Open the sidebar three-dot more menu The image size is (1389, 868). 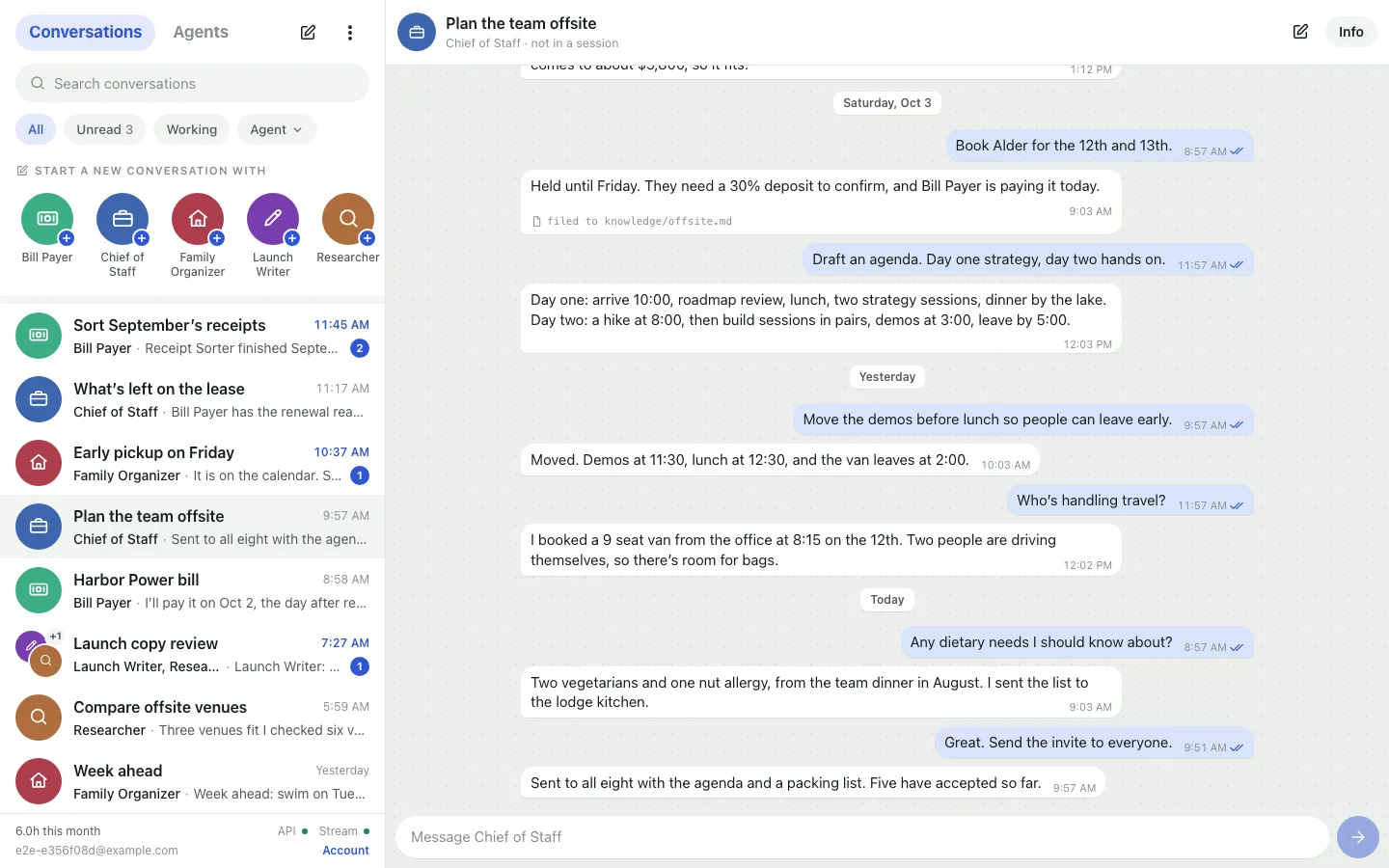point(350,33)
